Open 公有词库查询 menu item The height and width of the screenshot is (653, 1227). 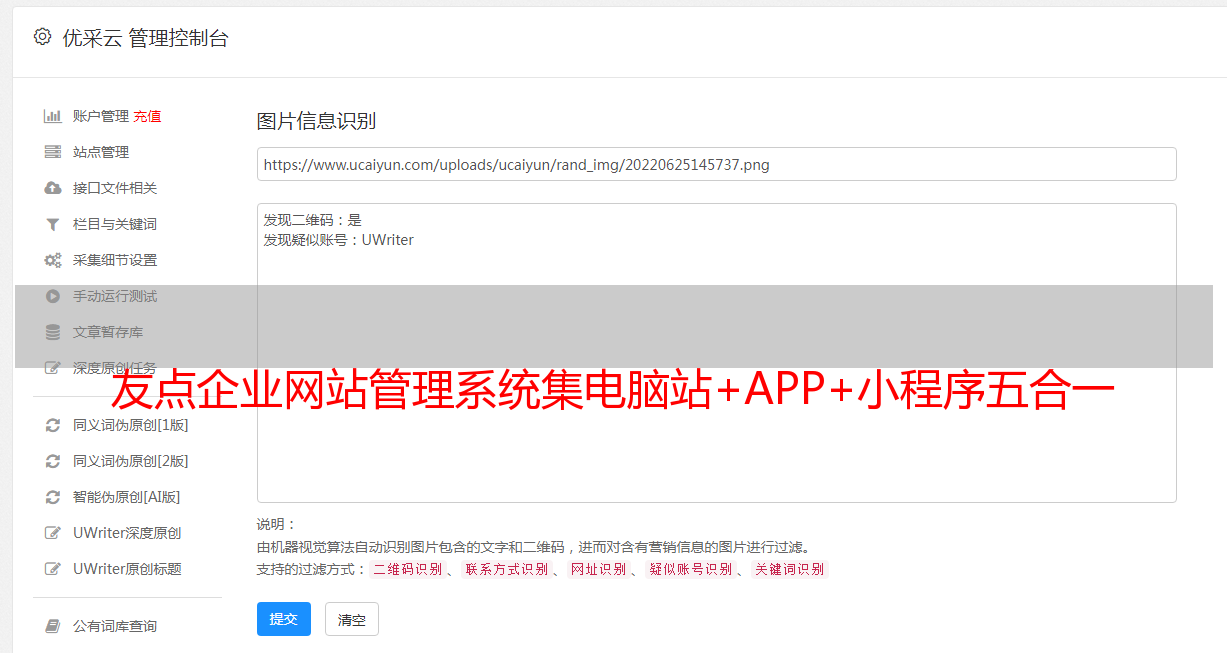[115, 626]
